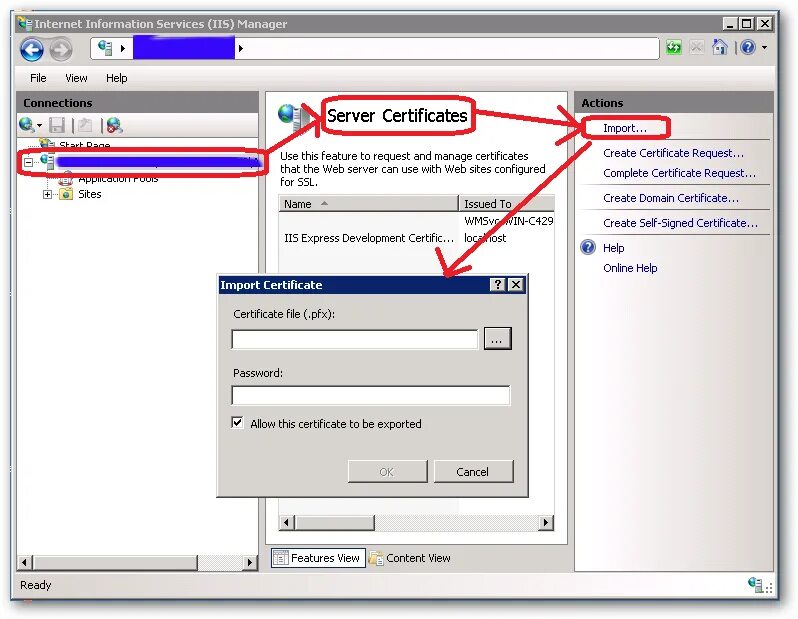This screenshot has height=619, width=798.
Task: Click certificate list horizontal scrollbar thumb
Action: [335, 522]
